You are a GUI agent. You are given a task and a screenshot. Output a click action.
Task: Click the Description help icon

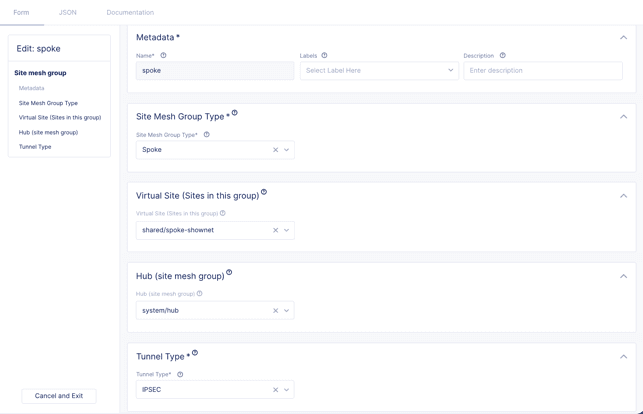[502, 56]
